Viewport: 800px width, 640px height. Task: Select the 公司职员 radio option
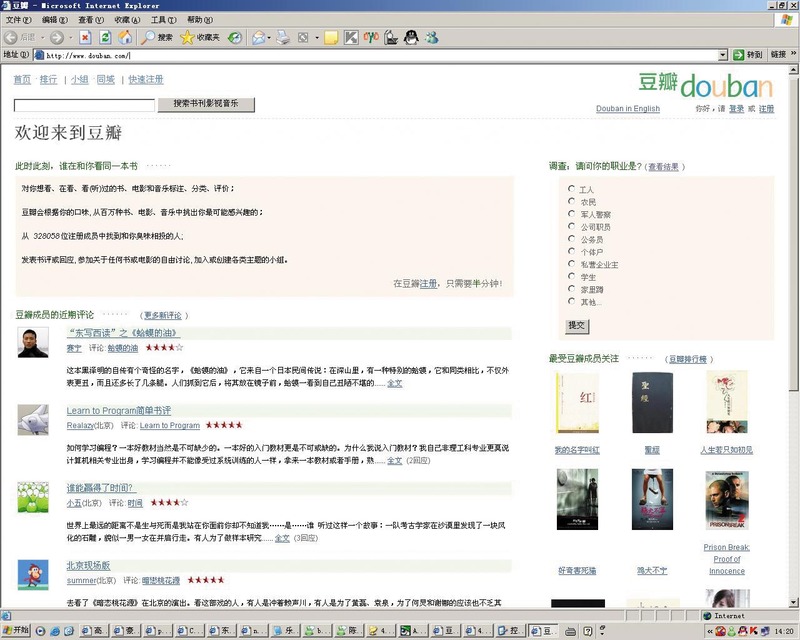click(x=571, y=226)
